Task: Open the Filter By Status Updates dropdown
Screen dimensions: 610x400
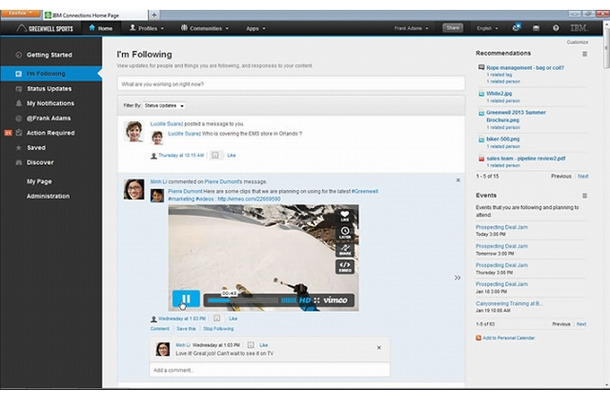Action: 164,106
